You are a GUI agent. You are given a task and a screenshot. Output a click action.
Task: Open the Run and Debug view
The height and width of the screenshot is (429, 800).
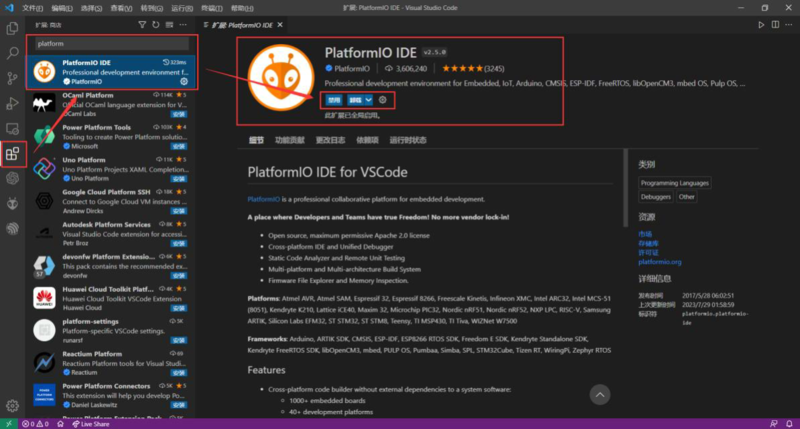coord(13,103)
